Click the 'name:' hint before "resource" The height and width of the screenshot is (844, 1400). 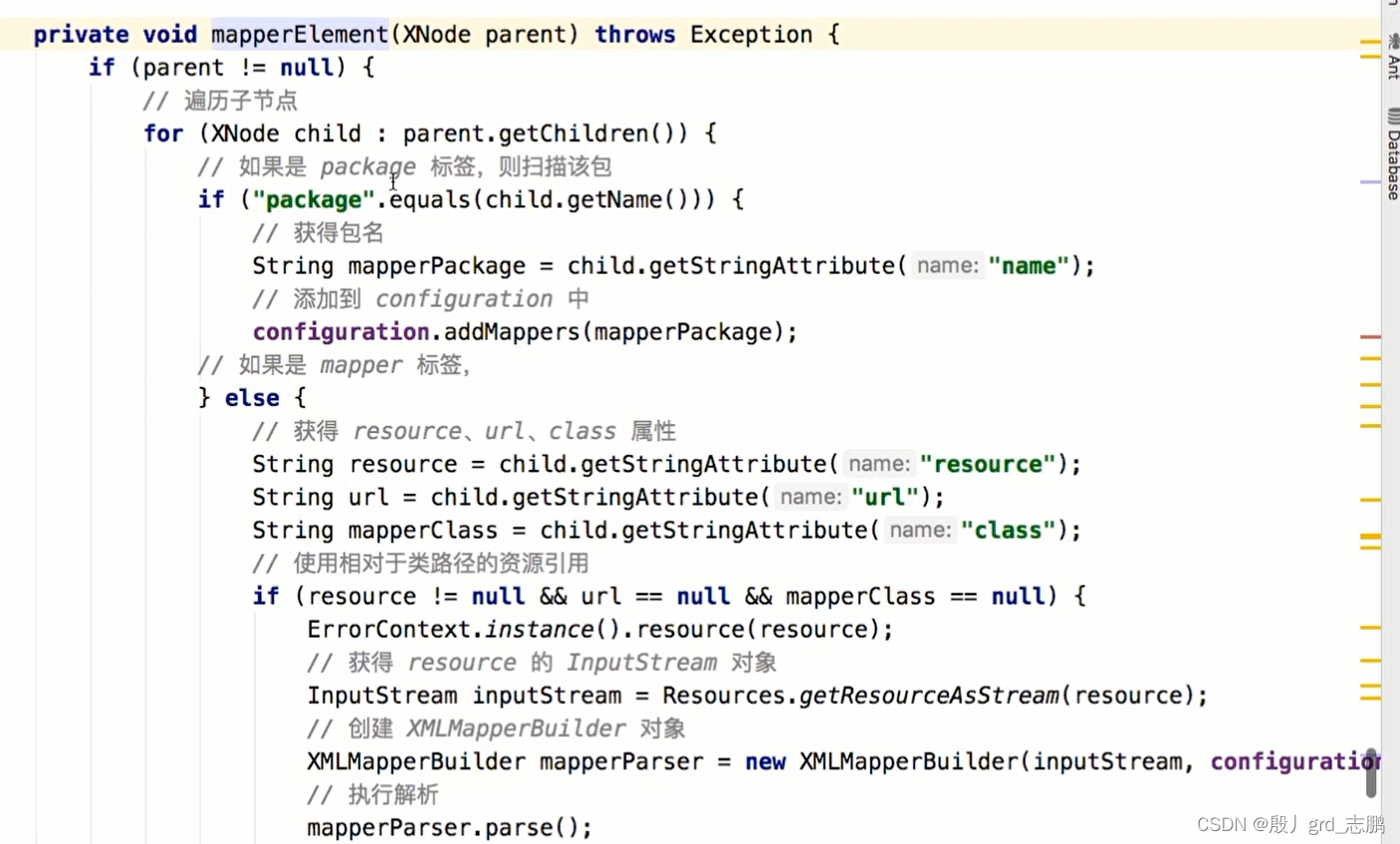pos(879,464)
